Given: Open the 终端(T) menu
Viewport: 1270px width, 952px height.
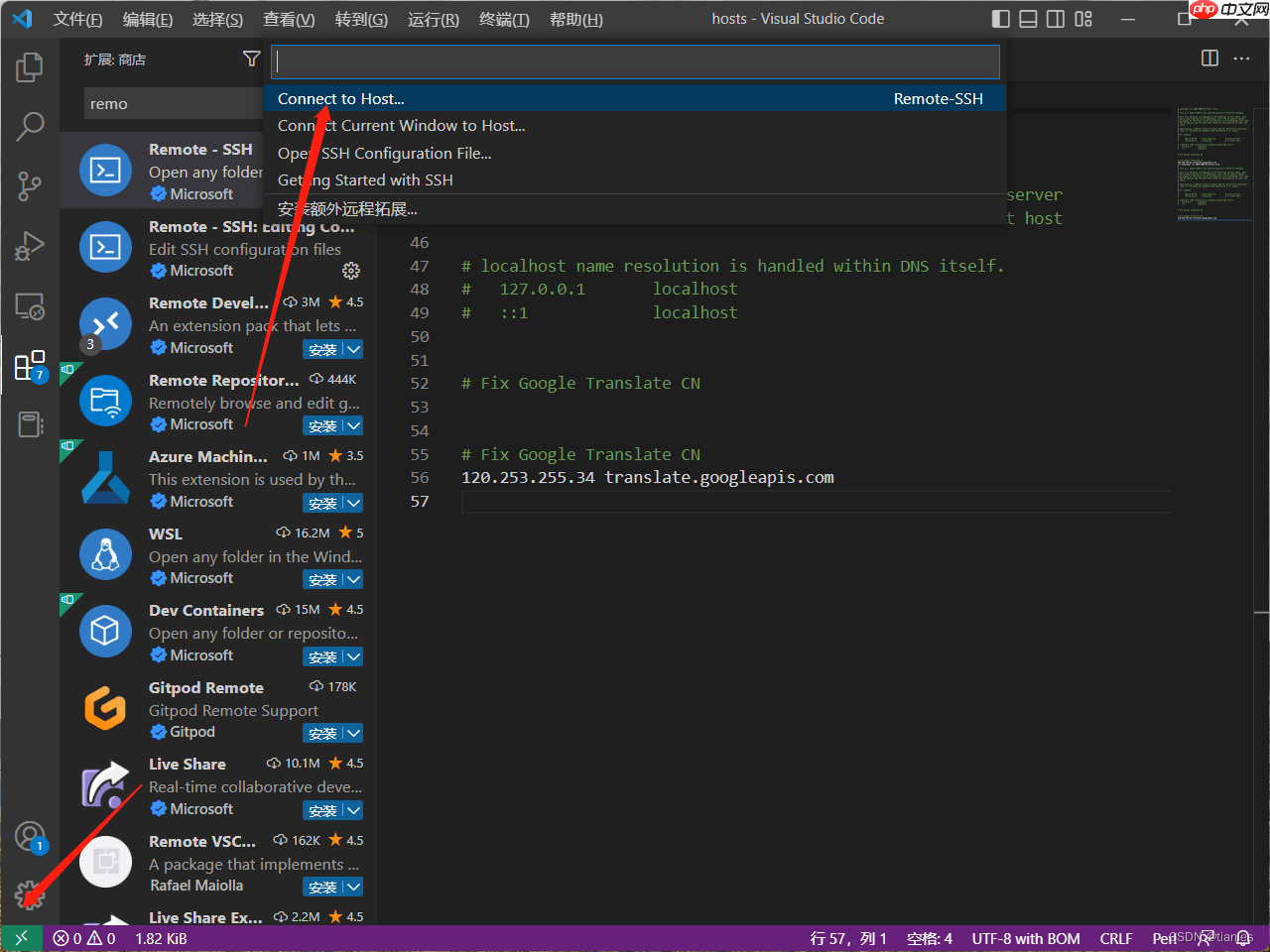Looking at the screenshot, I should (504, 20).
